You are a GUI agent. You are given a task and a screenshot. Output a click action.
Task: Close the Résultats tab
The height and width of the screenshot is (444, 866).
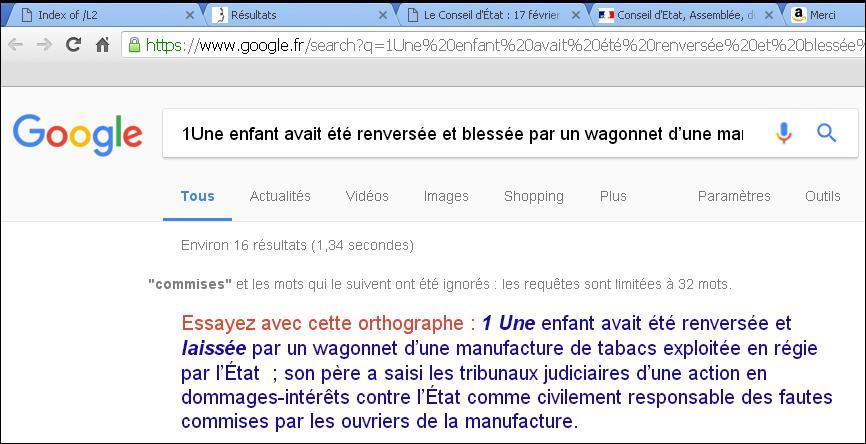383,15
